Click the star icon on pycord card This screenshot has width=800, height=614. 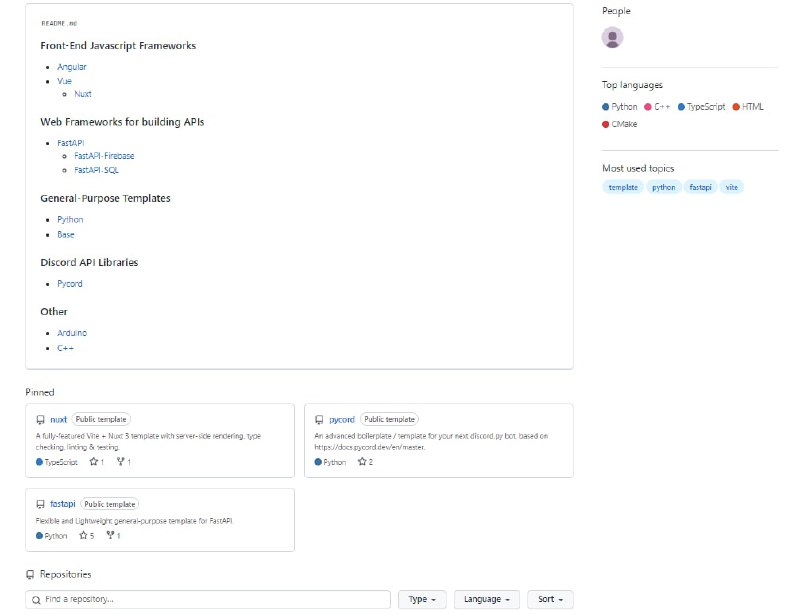(x=362, y=461)
